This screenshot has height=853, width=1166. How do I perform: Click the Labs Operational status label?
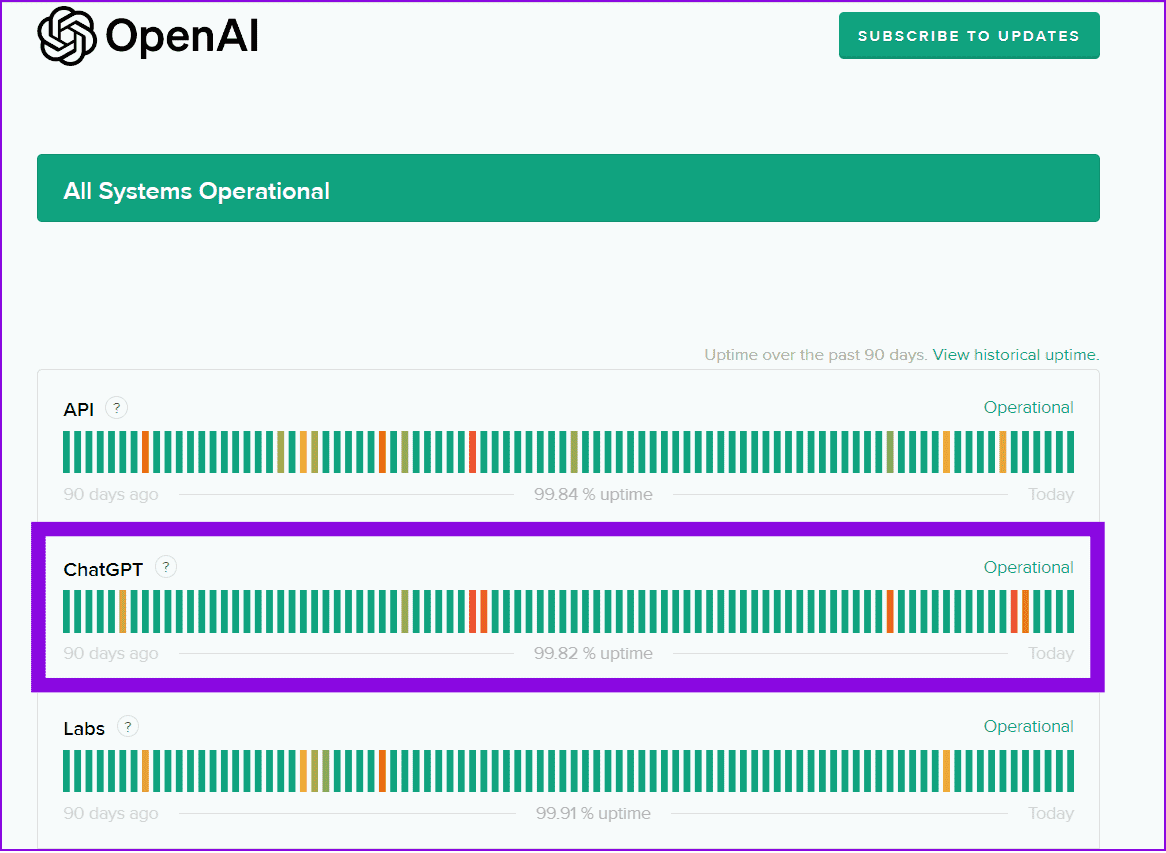click(x=1028, y=727)
